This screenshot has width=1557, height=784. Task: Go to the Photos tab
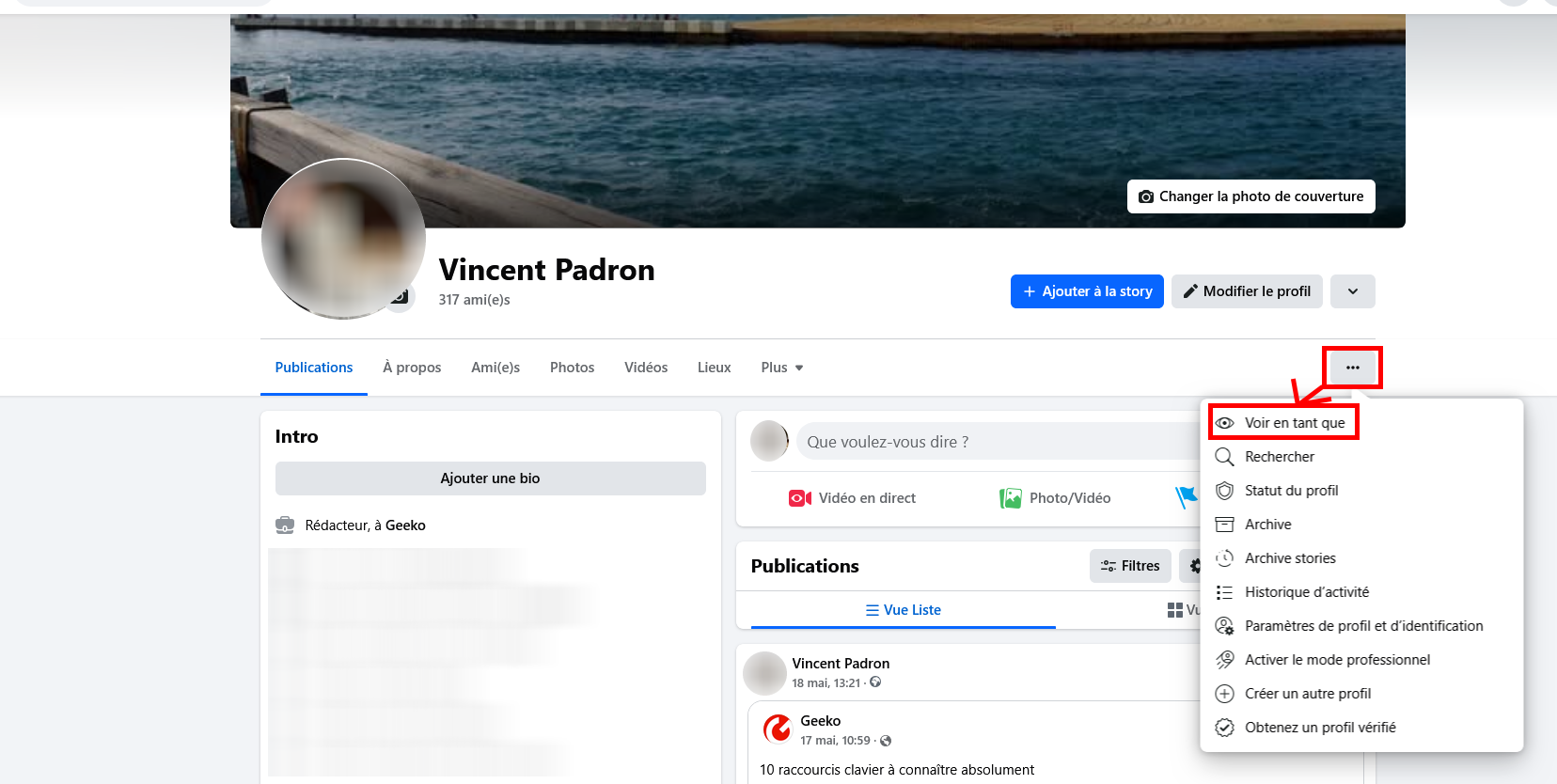pyautogui.click(x=573, y=368)
